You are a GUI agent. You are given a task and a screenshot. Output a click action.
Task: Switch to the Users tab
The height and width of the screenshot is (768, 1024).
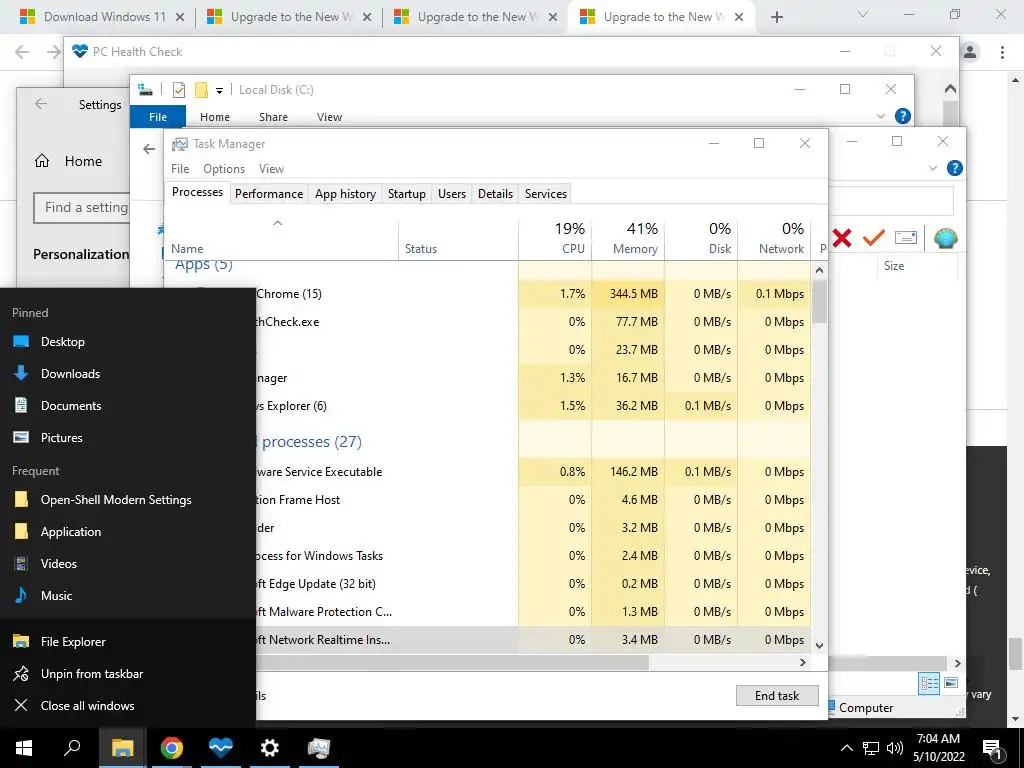point(452,193)
